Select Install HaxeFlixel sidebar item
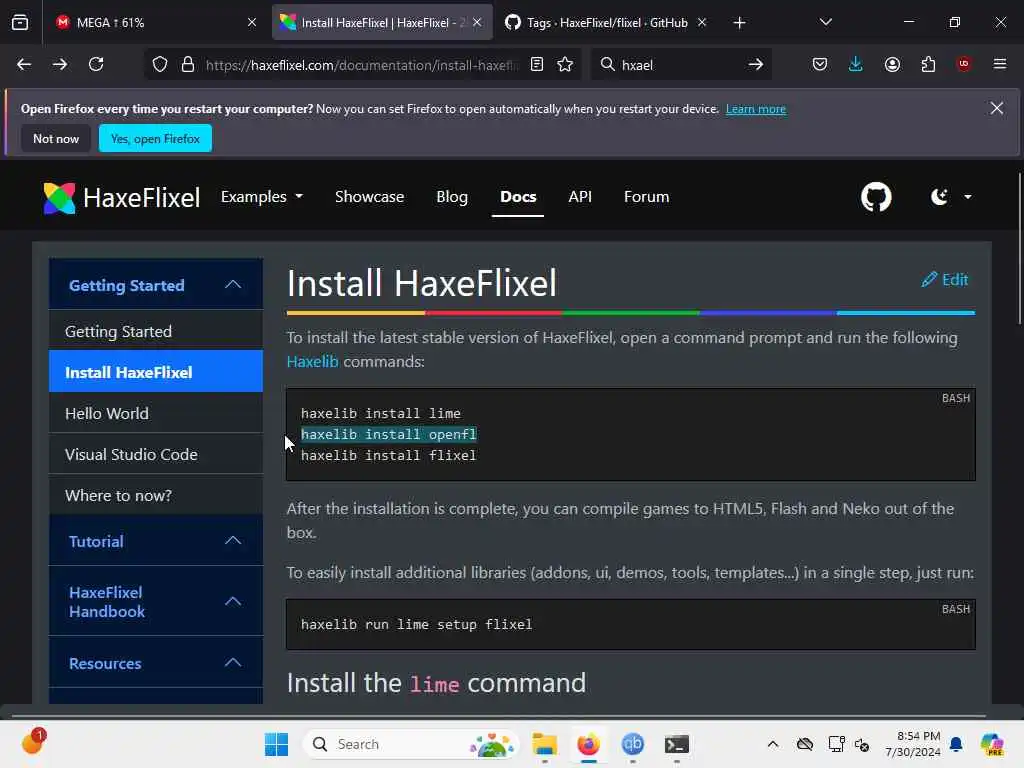 156,372
